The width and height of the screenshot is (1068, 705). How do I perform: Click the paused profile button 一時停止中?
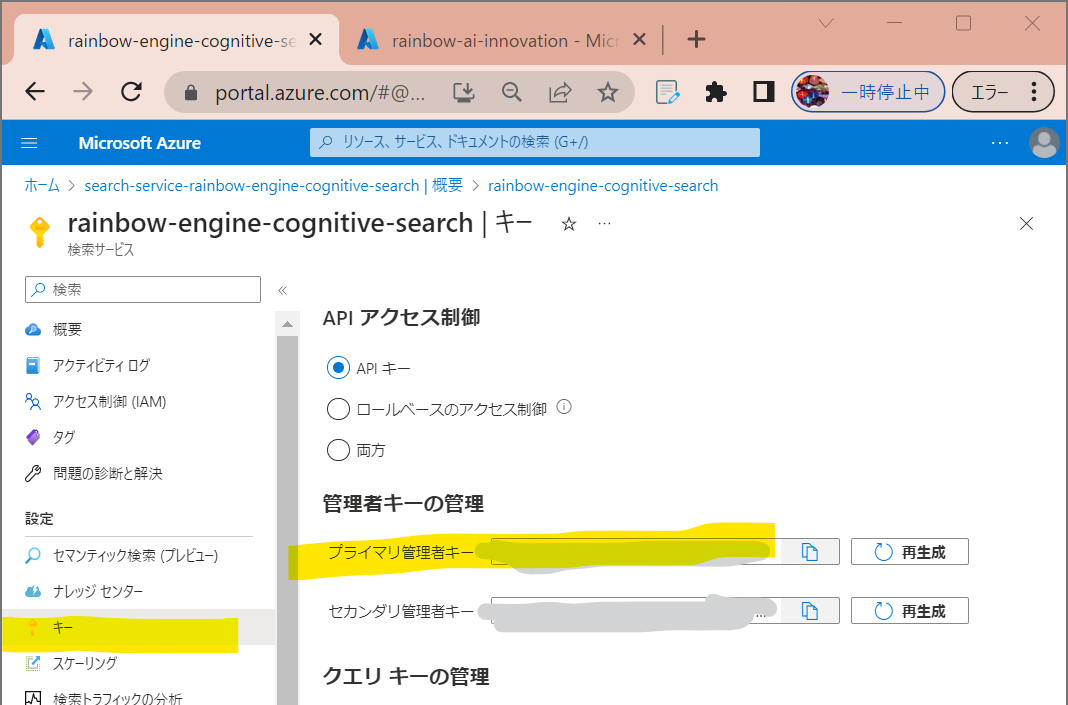(x=868, y=92)
